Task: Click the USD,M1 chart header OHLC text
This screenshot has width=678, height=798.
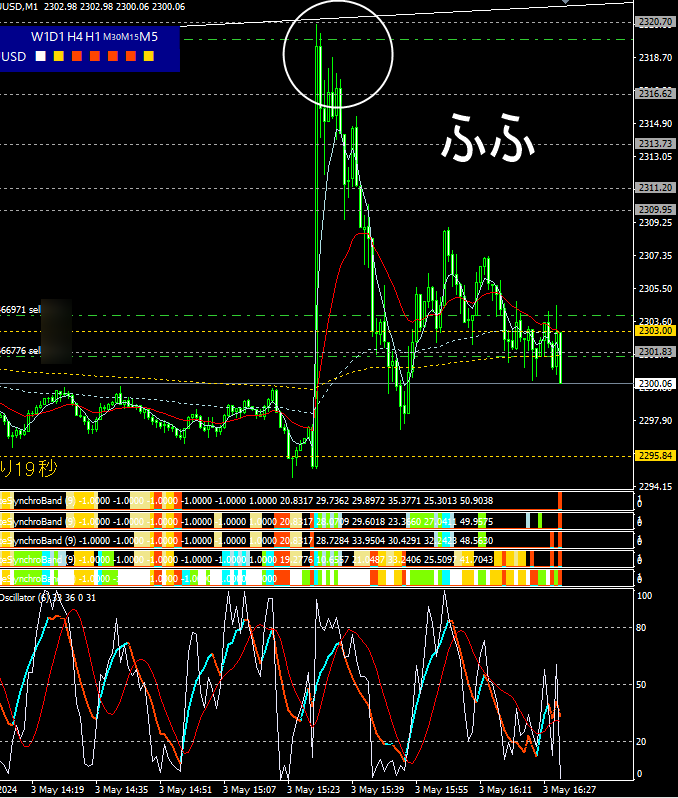Action: [93, 7]
